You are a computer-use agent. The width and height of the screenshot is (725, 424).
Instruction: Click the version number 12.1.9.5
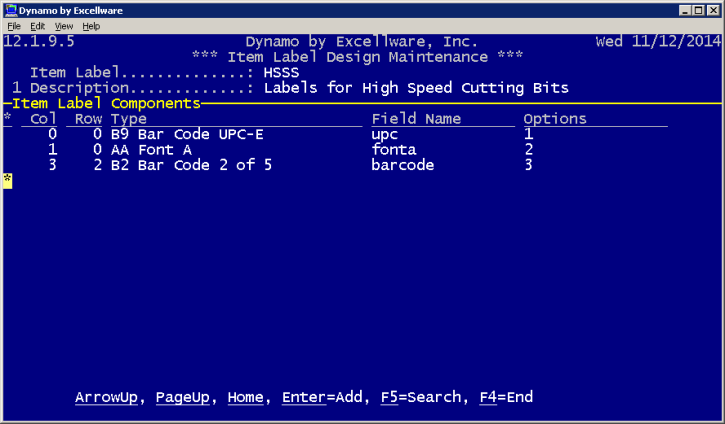point(39,42)
